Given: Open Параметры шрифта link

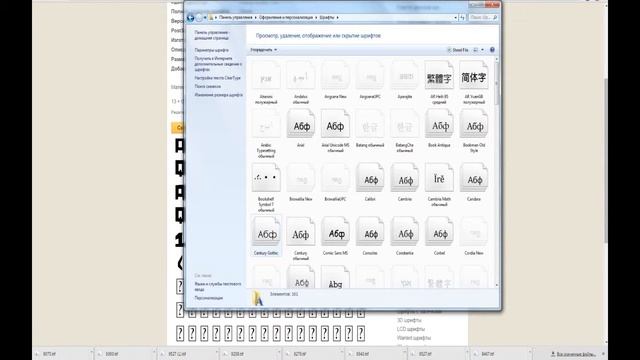Looking at the screenshot, I should click(x=211, y=50).
